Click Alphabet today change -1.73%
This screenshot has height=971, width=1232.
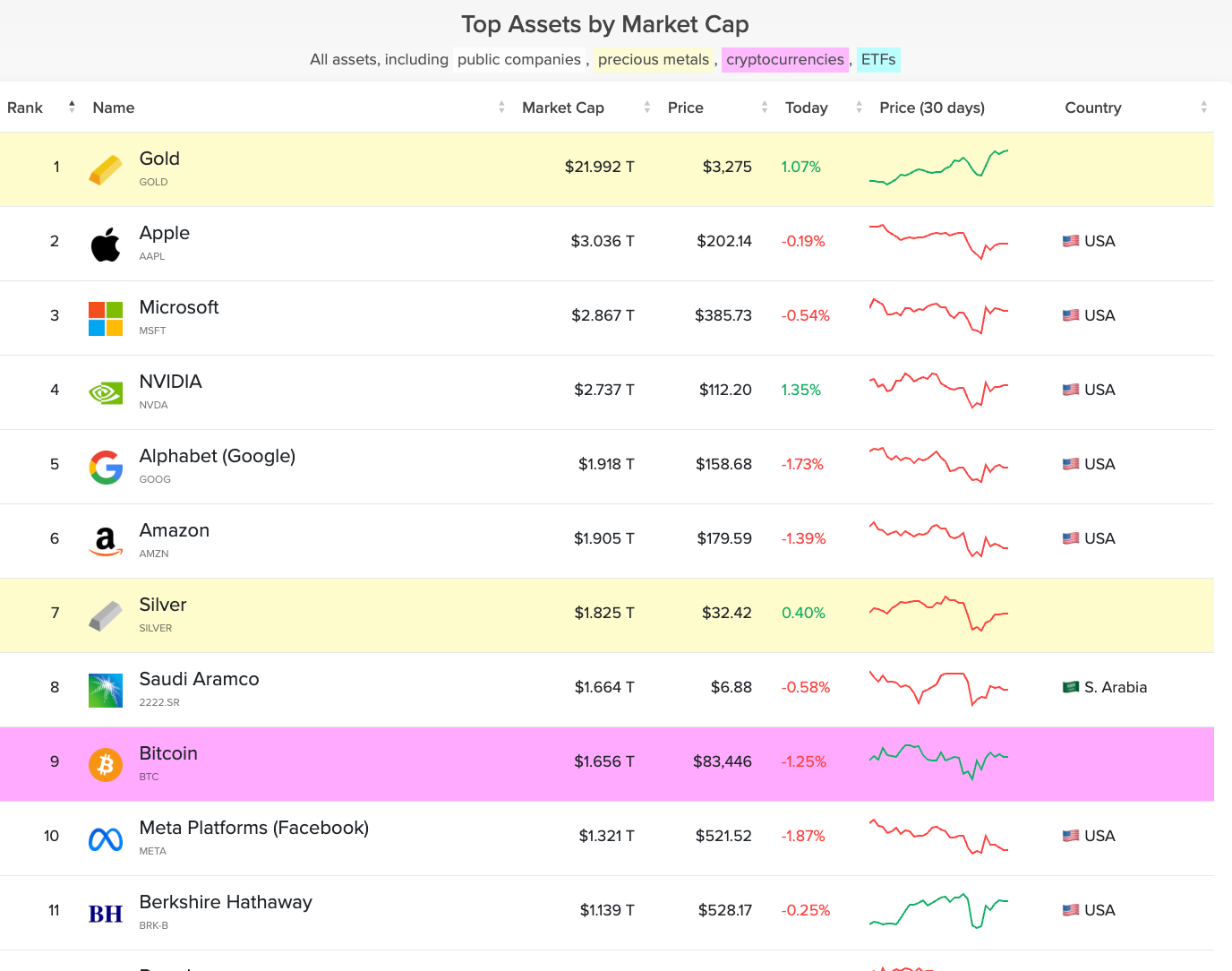pyautogui.click(x=802, y=464)
